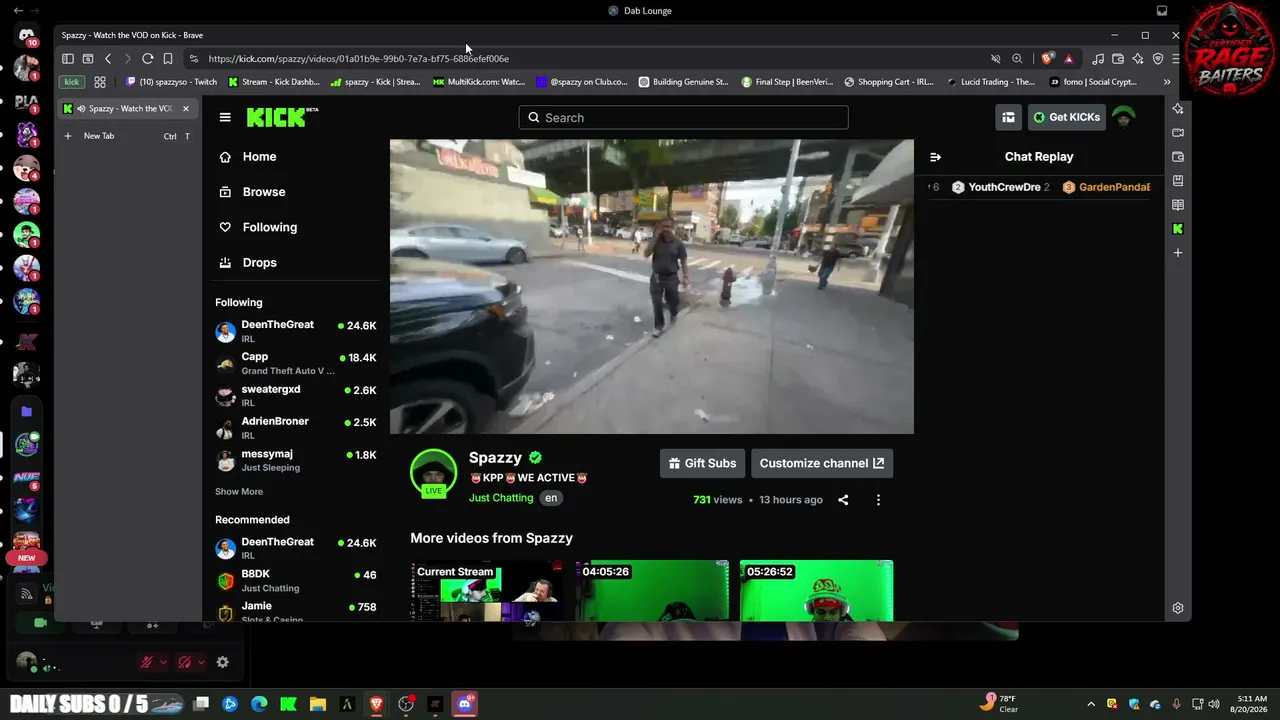Toggle the vertical tabs sidebar panel
The height and width of the screenshot is (720, 1280).
click(x=67, y=59)
